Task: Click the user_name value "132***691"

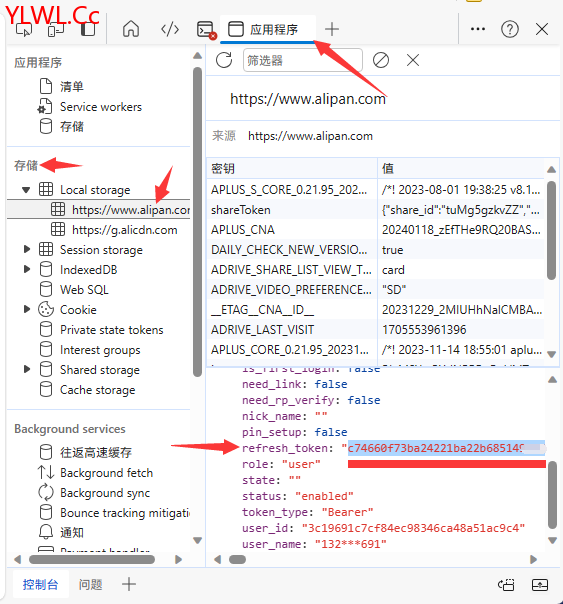Action: tap(350, 544)
